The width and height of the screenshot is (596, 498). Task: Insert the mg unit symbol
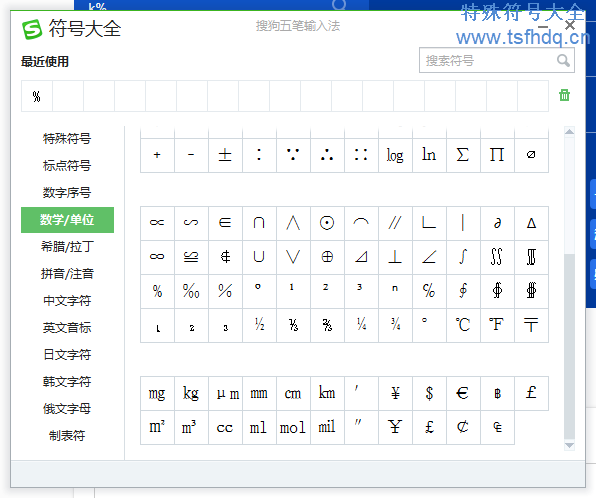click(x=157, y=393)
